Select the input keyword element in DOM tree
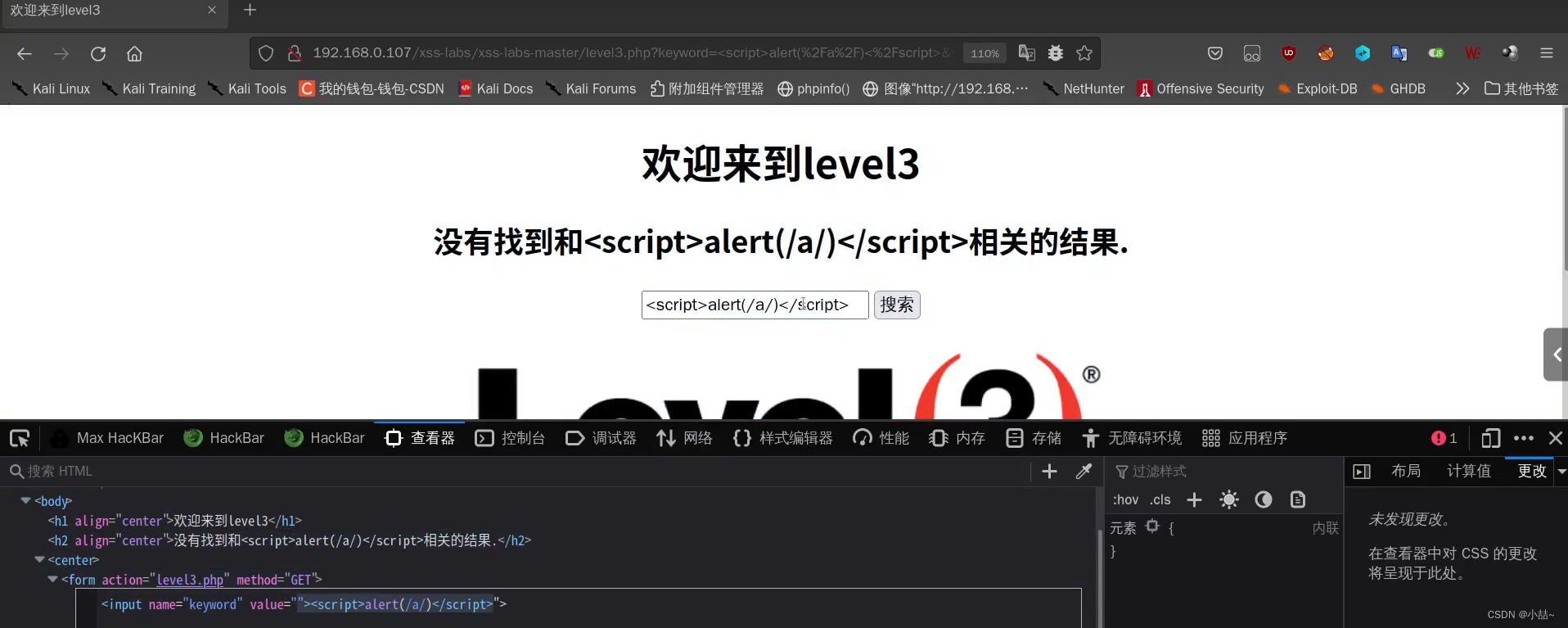The height and width of the screenshot is (628, 1568). (304, 604)
